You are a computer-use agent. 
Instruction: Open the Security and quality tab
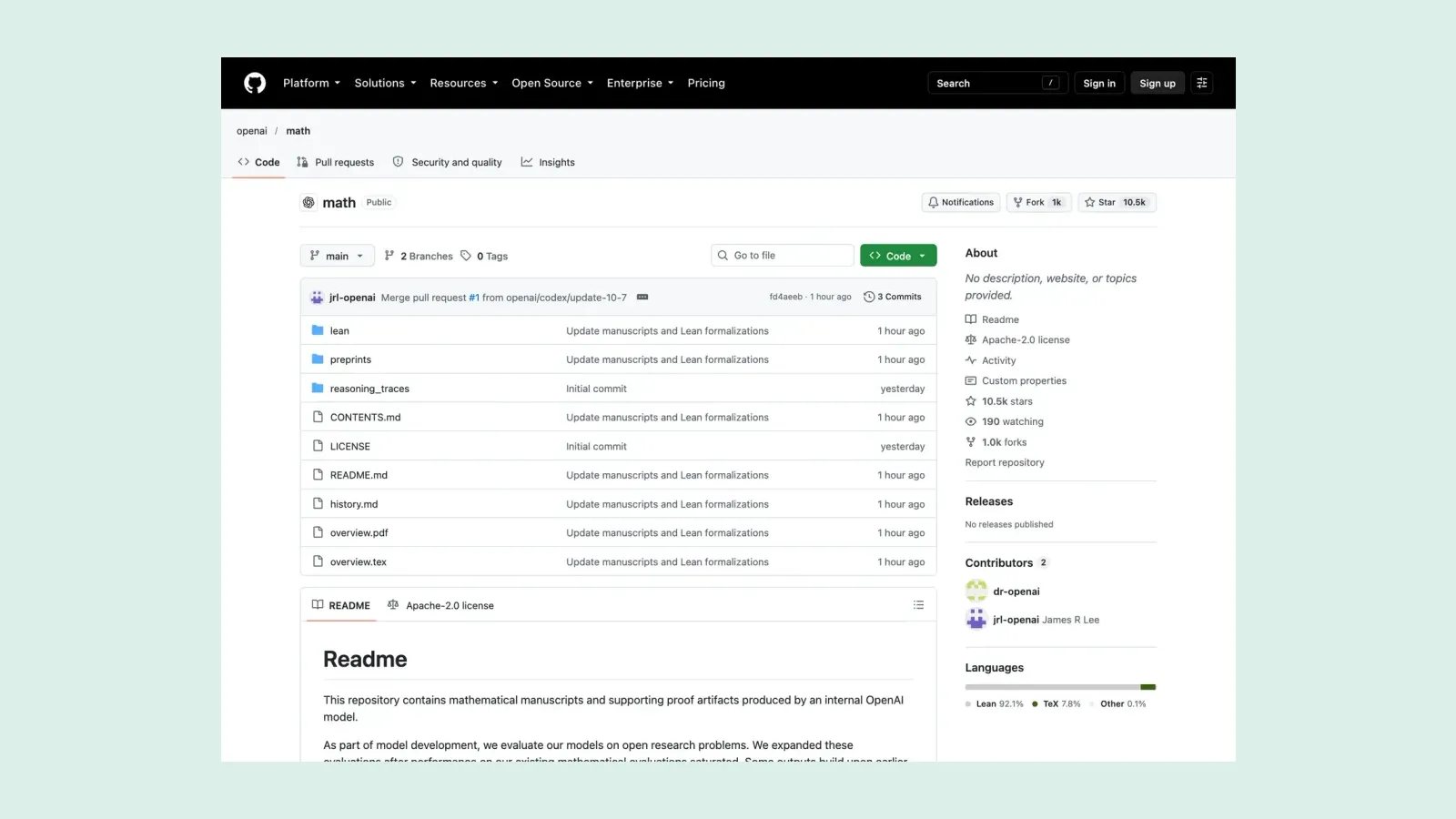pyautogui.click(x=447, y=162)
